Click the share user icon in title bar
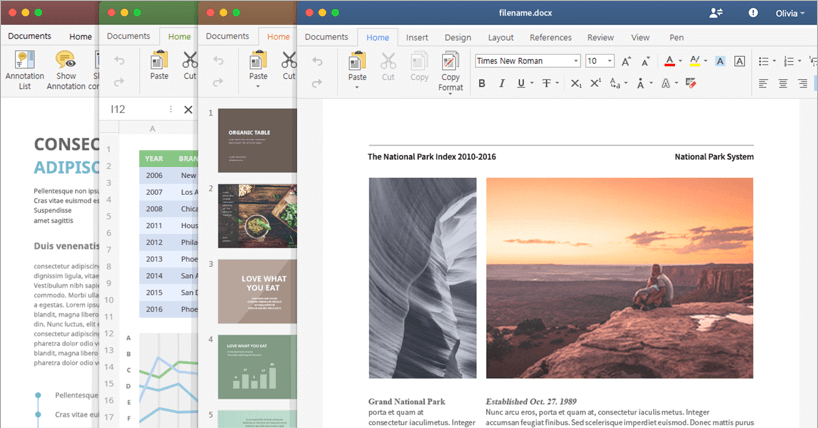818x428 pixels. point(716,12)
